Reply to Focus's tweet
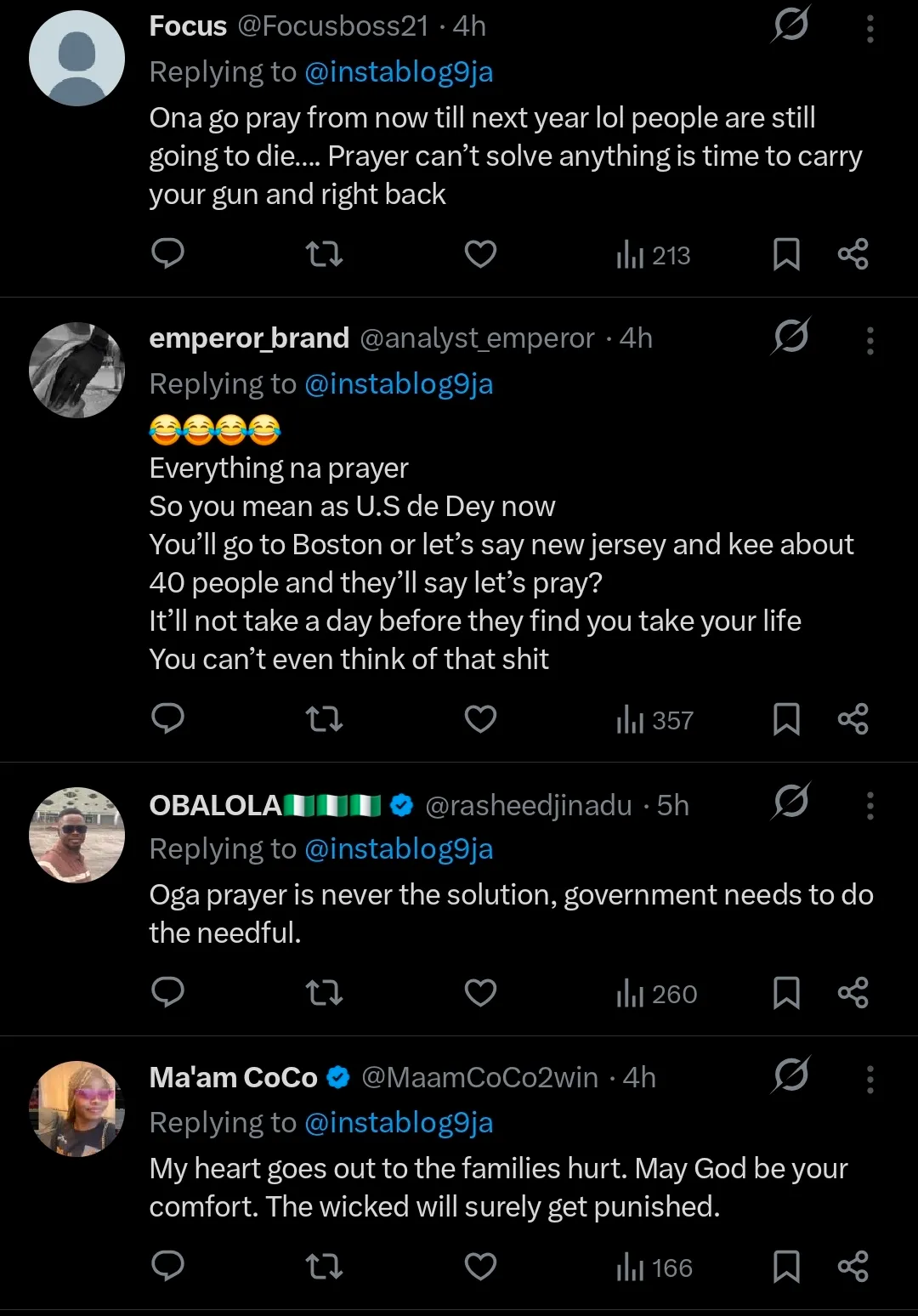The height and width of the screenshot is (1316, 918). (167, 253)
